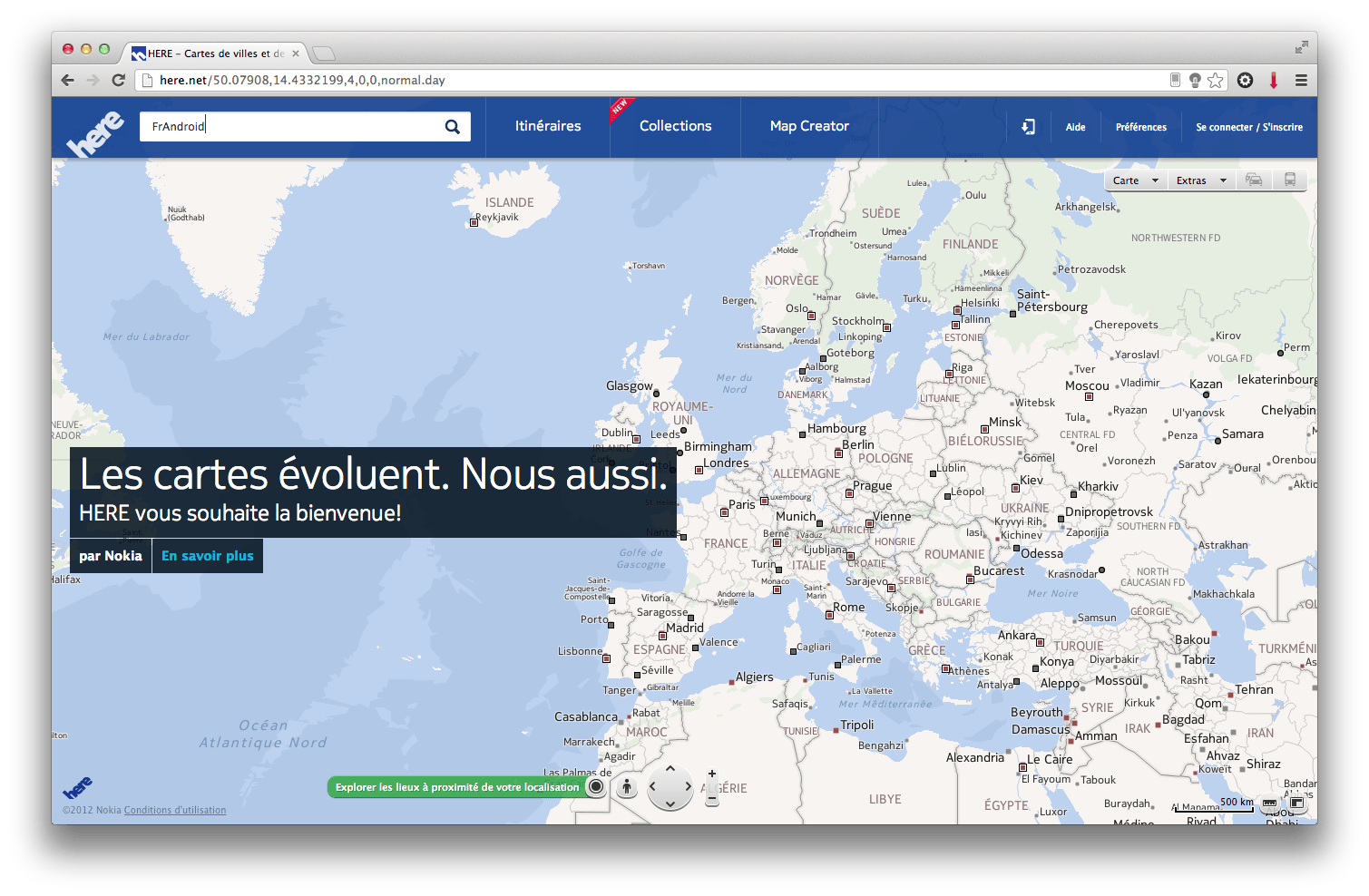Open Conditions d'utilisation link
The width and height of the screenshot is (1369, 896).
[175, 811]
